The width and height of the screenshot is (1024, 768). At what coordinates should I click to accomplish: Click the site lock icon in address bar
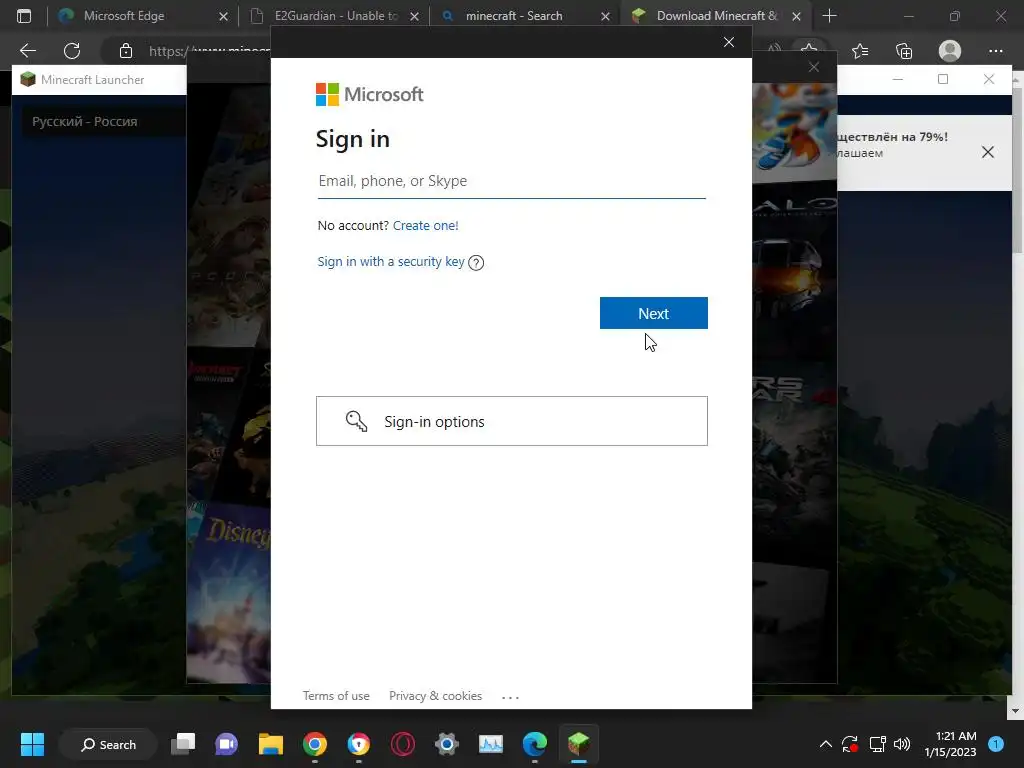[x=126, y=51]
